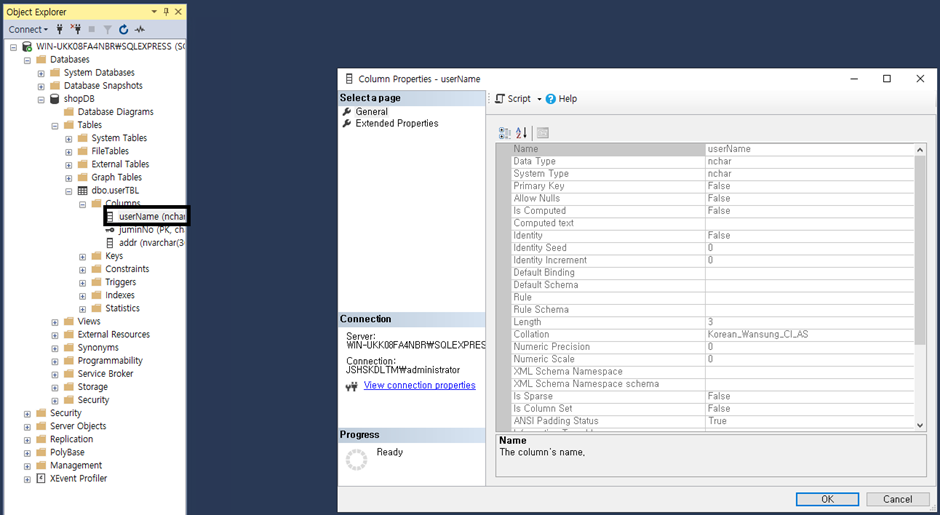Expand the Indexes folder
This screenshot has height=515, width=940.
click(x=82, y=296)
